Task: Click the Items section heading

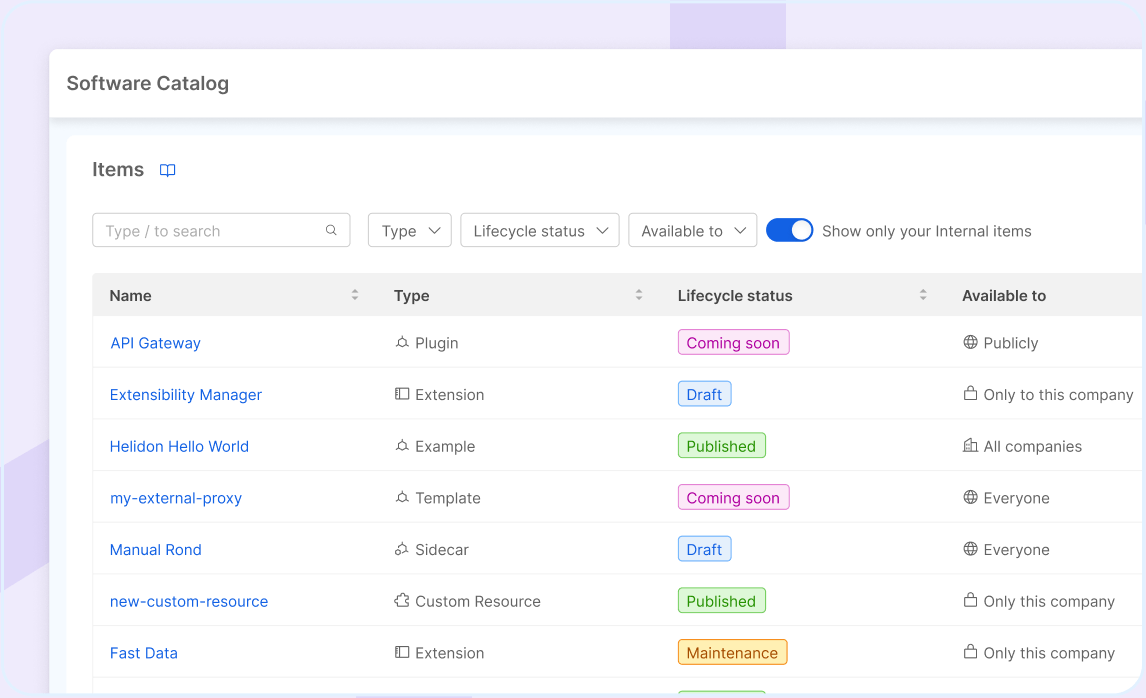Action: coord(118,170)
